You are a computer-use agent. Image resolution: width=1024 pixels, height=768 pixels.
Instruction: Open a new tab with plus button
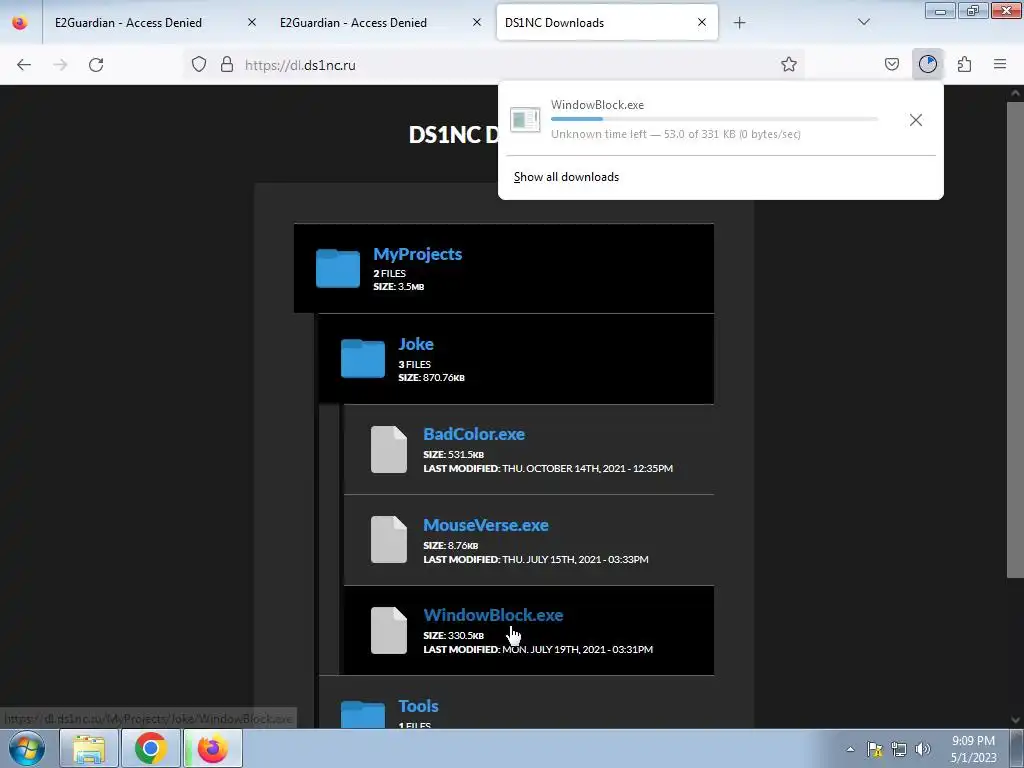(x=739, y=23)
